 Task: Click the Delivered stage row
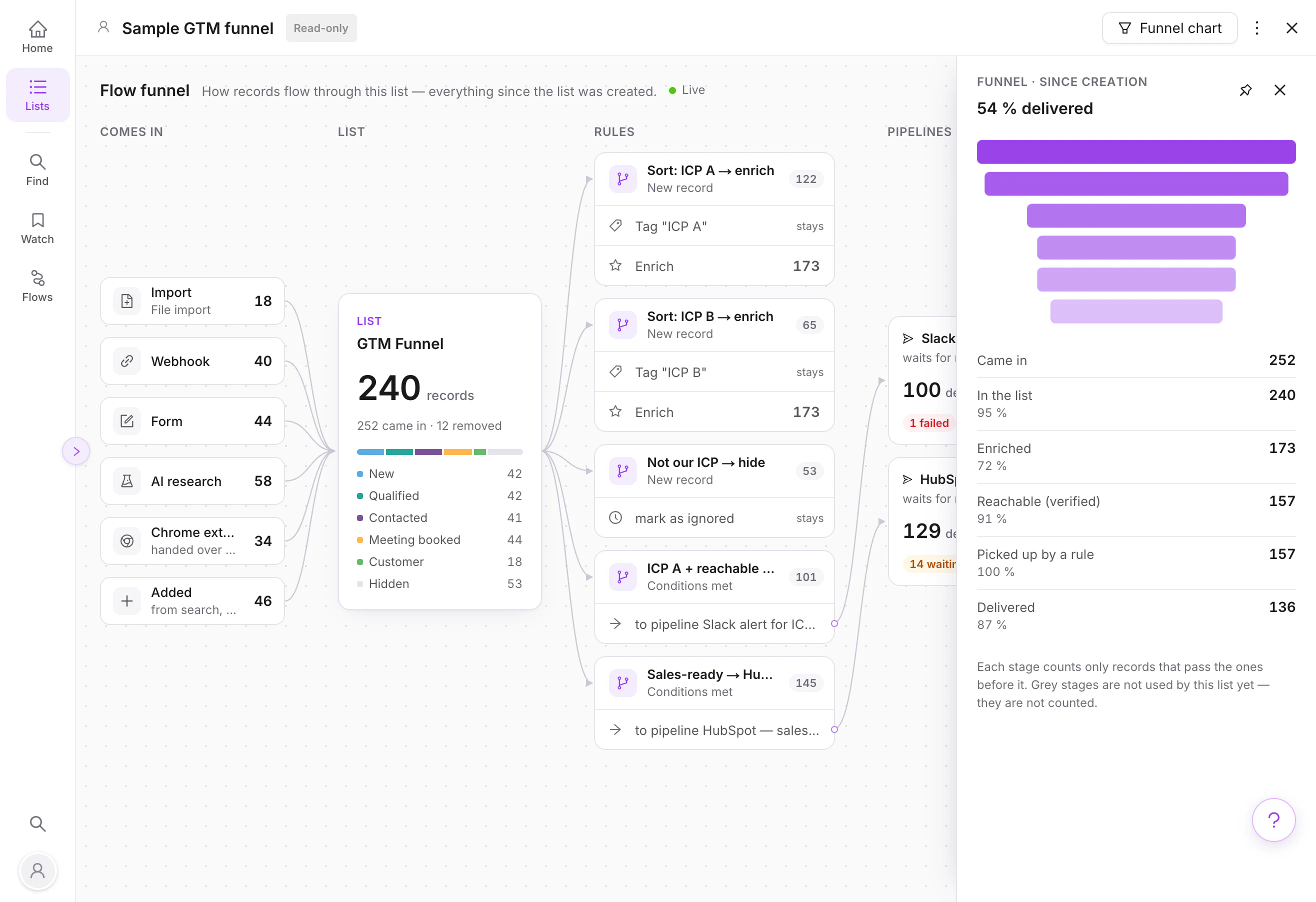pyautogui.click(x=1136, y=615)
